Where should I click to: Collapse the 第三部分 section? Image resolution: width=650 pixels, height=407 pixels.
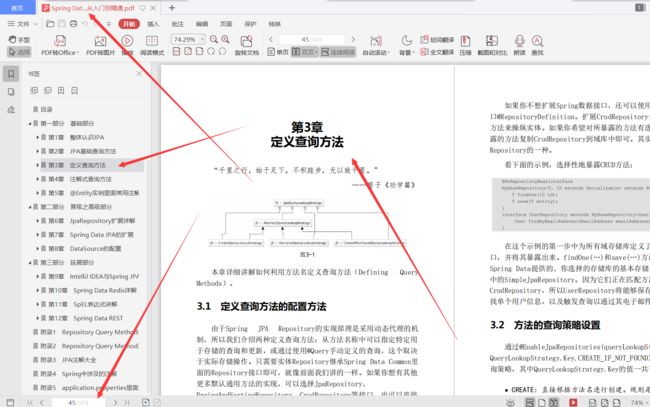[30, 262]
